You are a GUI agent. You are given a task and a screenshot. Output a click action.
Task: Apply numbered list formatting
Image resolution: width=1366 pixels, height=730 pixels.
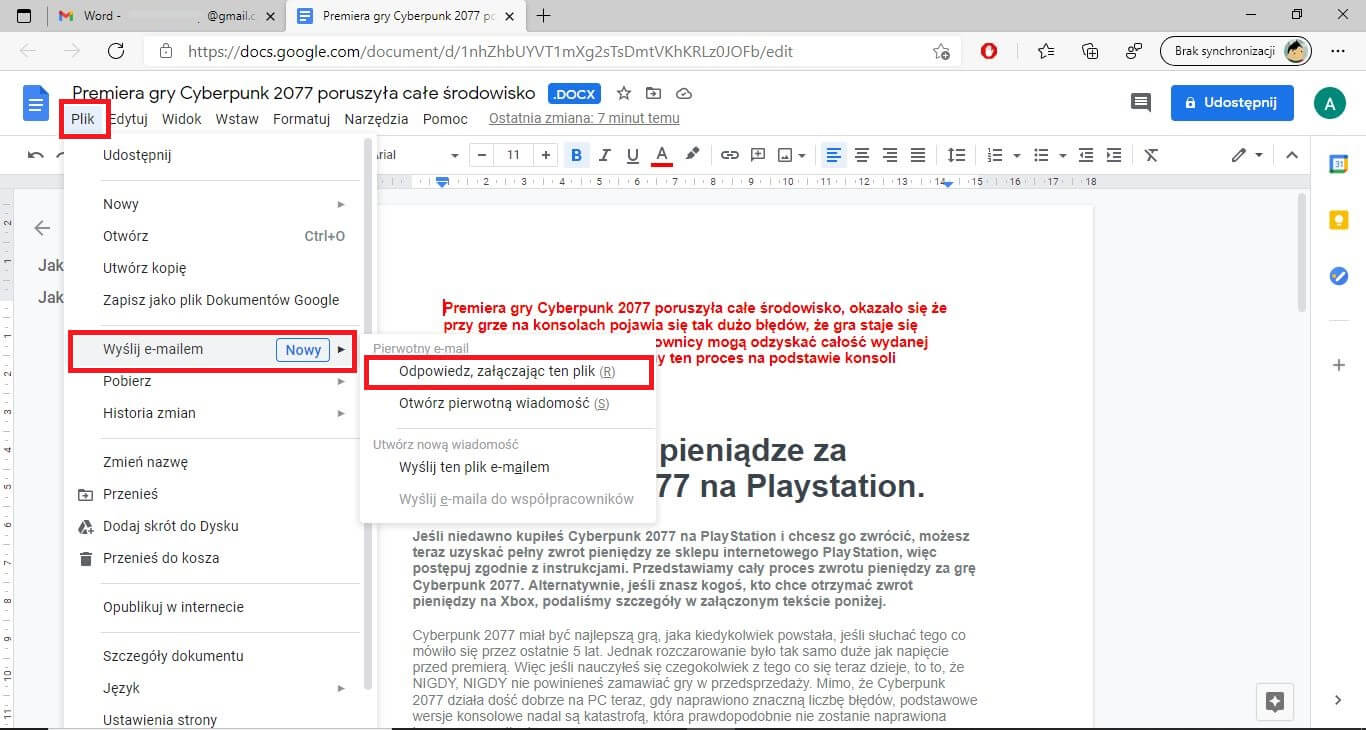click(994, 155)
